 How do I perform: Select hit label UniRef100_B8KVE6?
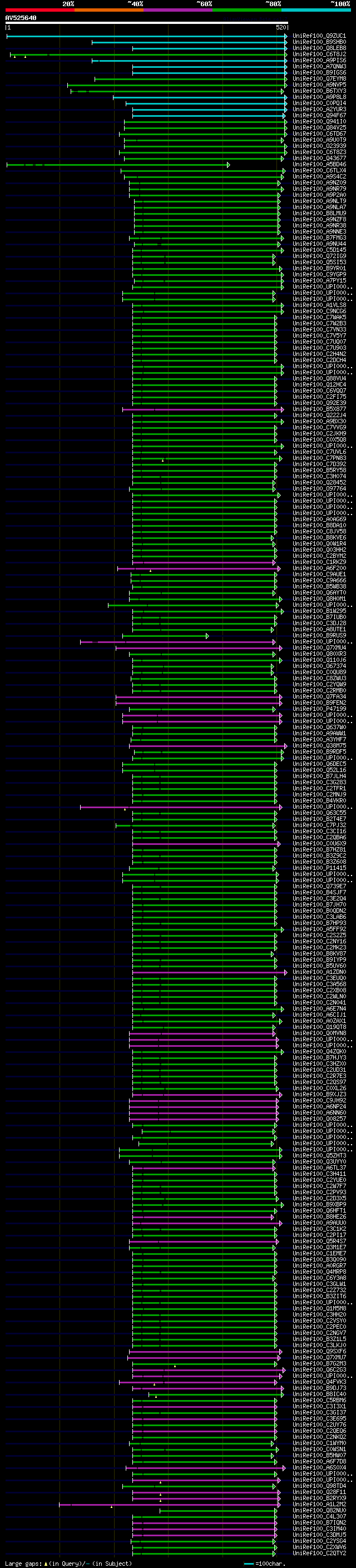click(x=319, y=537)
